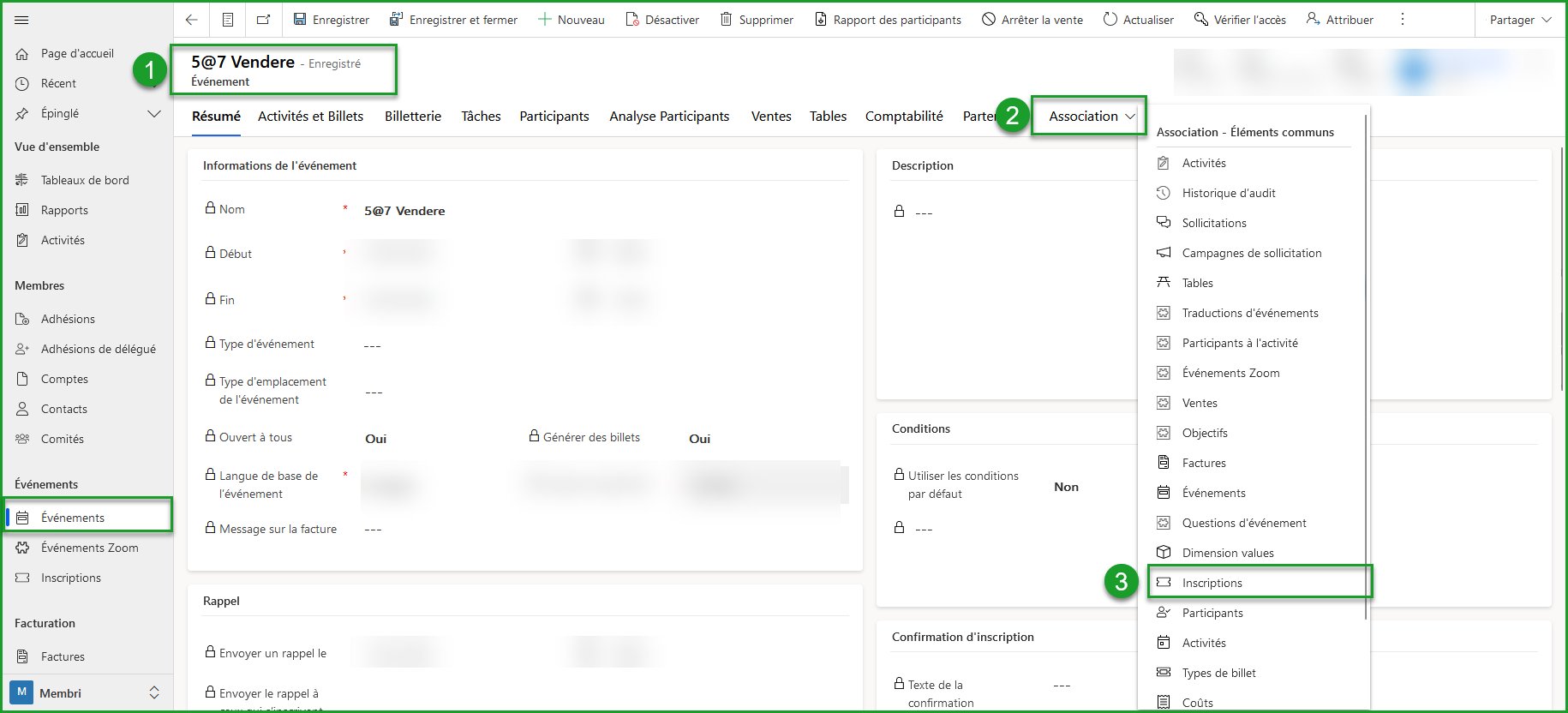Image resolution: width=1568 pixels, height=713 pixels.
Task: Toggle the Ouvert à tous value
Action: point(376,439)
